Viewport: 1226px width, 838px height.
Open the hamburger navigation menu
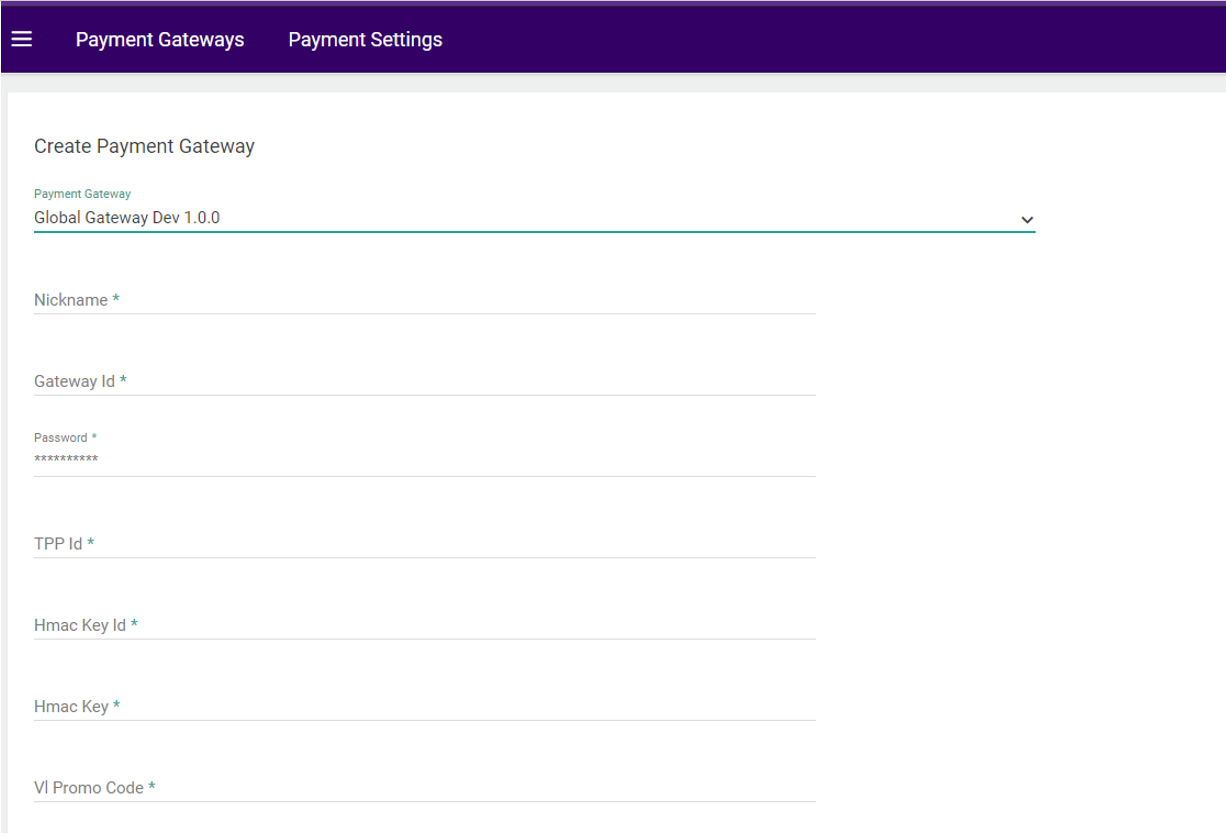(x=19, y=39)
